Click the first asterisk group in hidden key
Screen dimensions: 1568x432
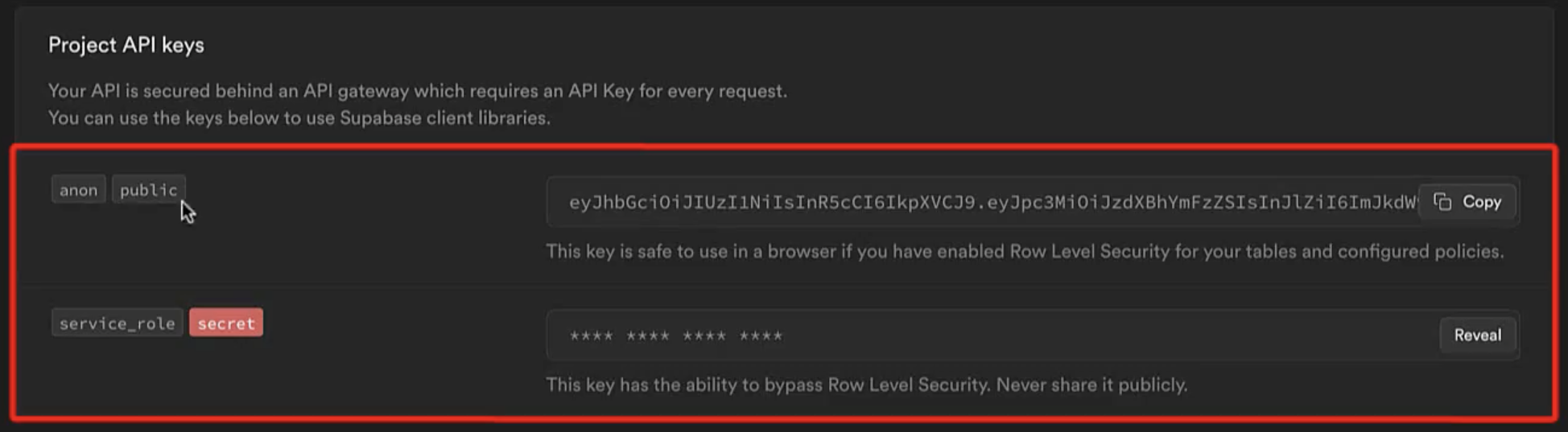pos(591,336)
